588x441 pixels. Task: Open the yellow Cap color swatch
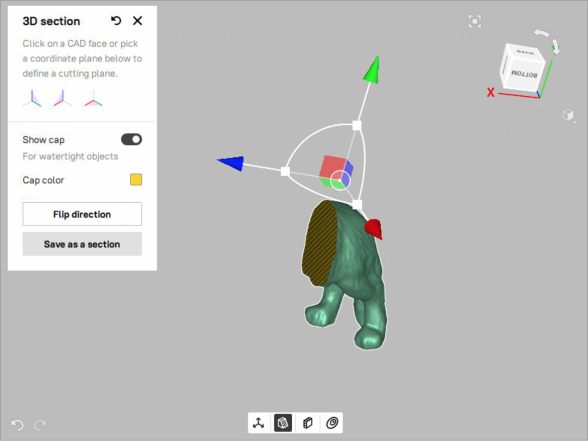(136, 180)
